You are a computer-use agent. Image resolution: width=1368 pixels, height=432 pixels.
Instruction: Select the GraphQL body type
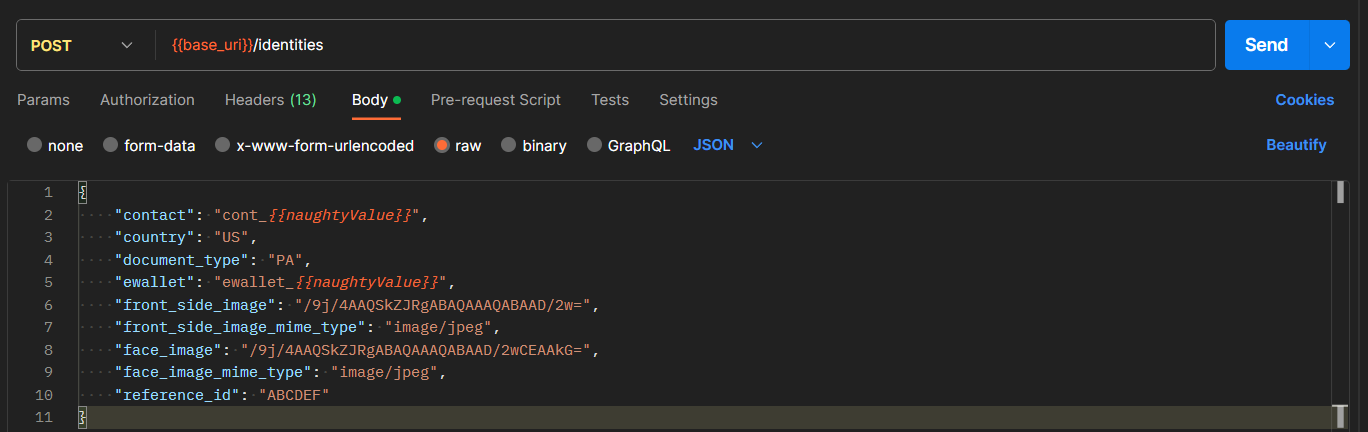coord(628,145)
